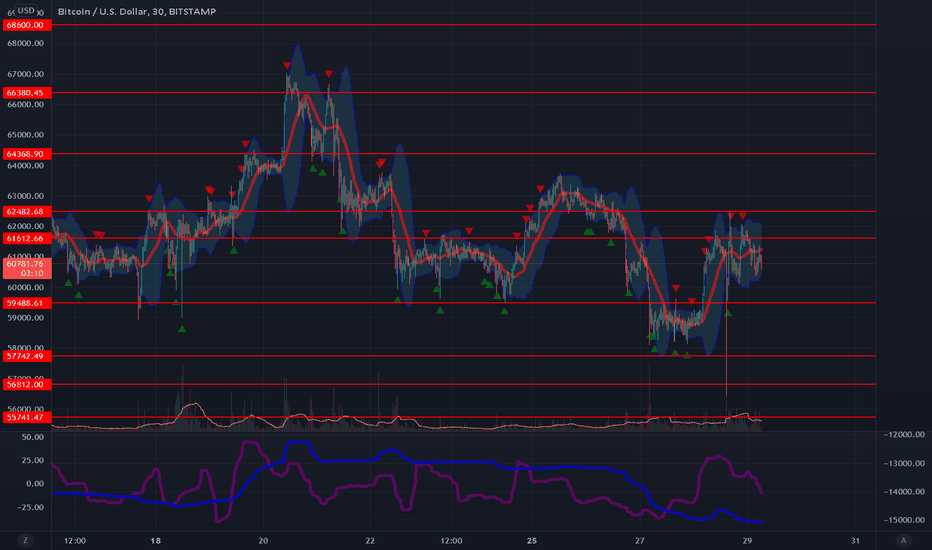Click the 12:00 time label before 18

(75, 540)
